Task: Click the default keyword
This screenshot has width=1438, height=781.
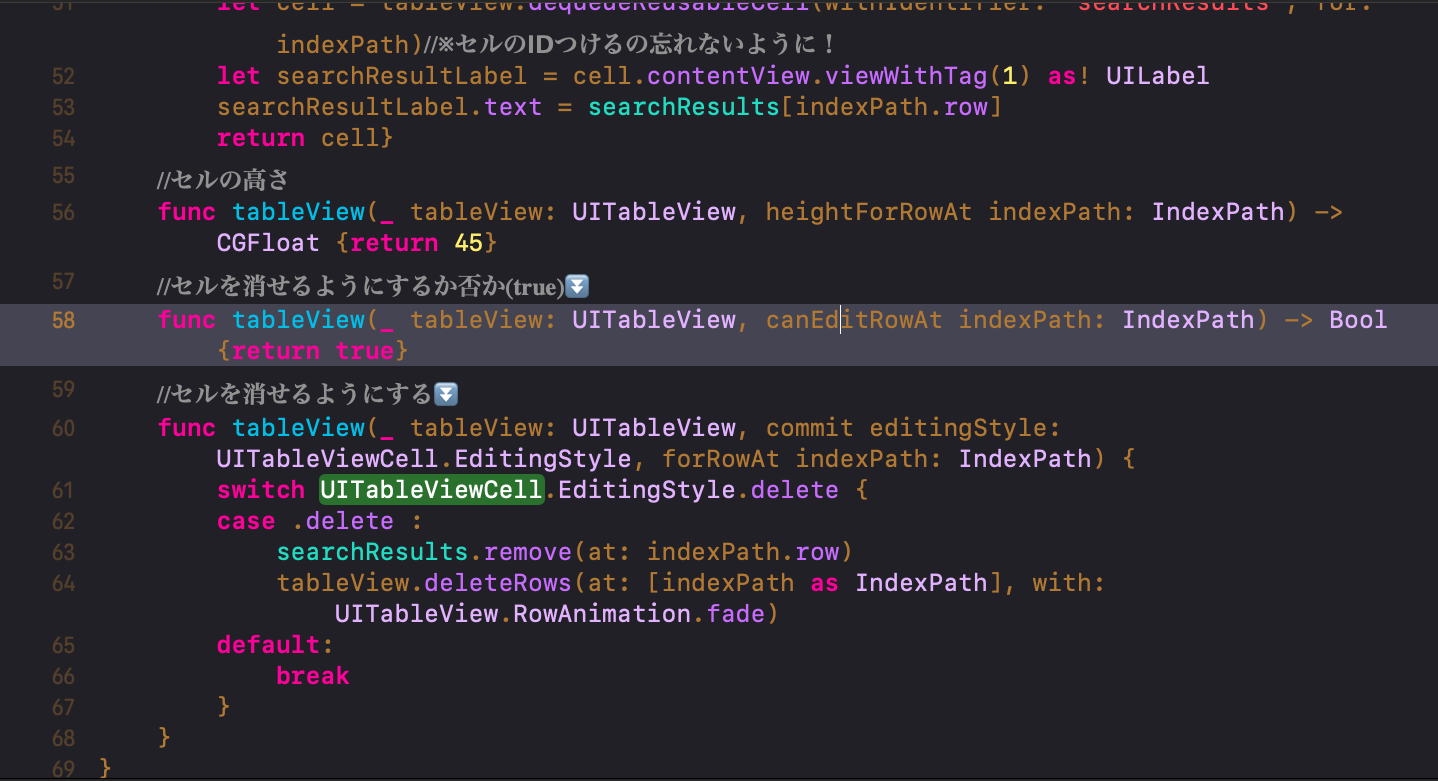Action: tap(268, 645)
